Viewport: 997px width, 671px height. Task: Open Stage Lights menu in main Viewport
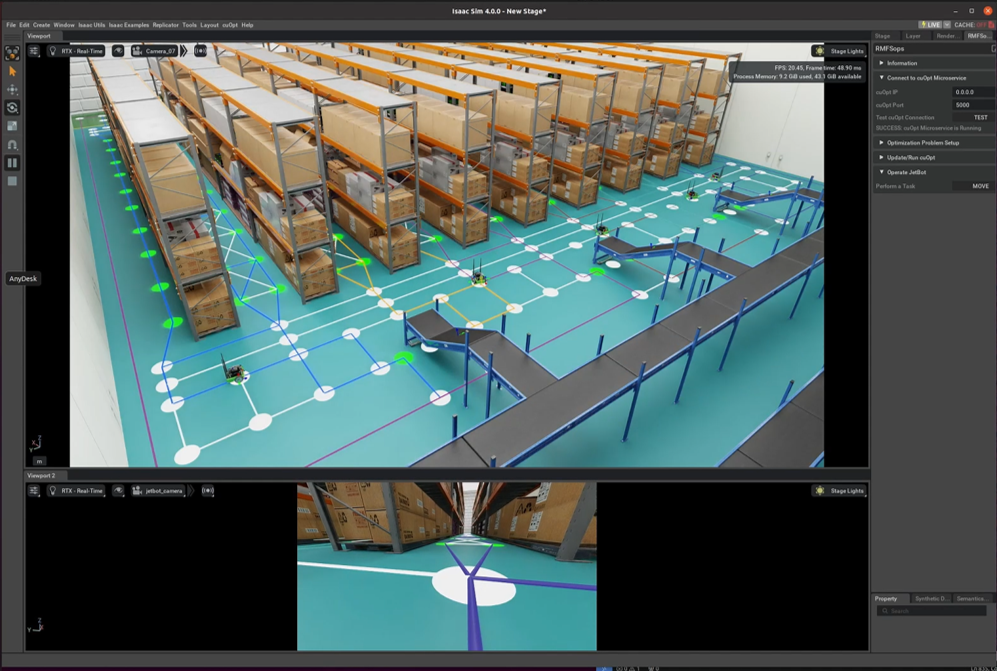click(840, 51)
